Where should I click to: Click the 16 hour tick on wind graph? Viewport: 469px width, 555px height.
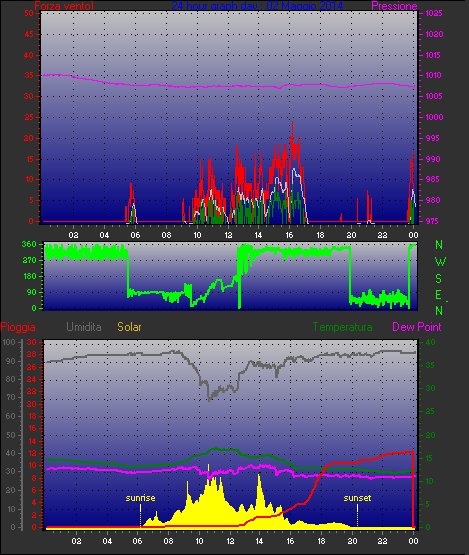pos(289,235)
